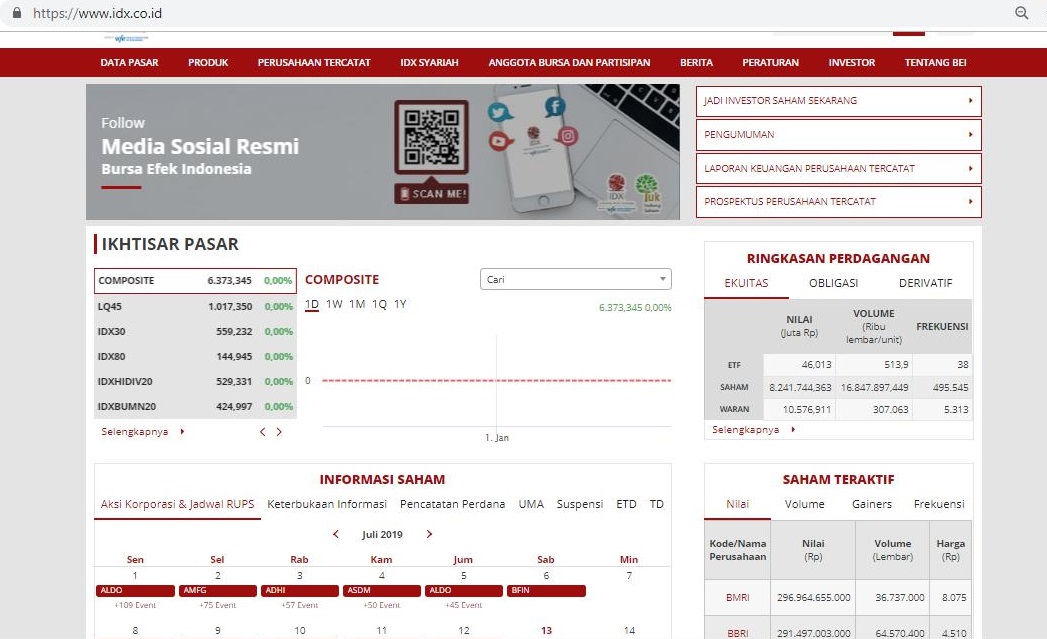Open the Suspensi tab
This screenshot has height=639, width=1047.
tap(580, 504)
